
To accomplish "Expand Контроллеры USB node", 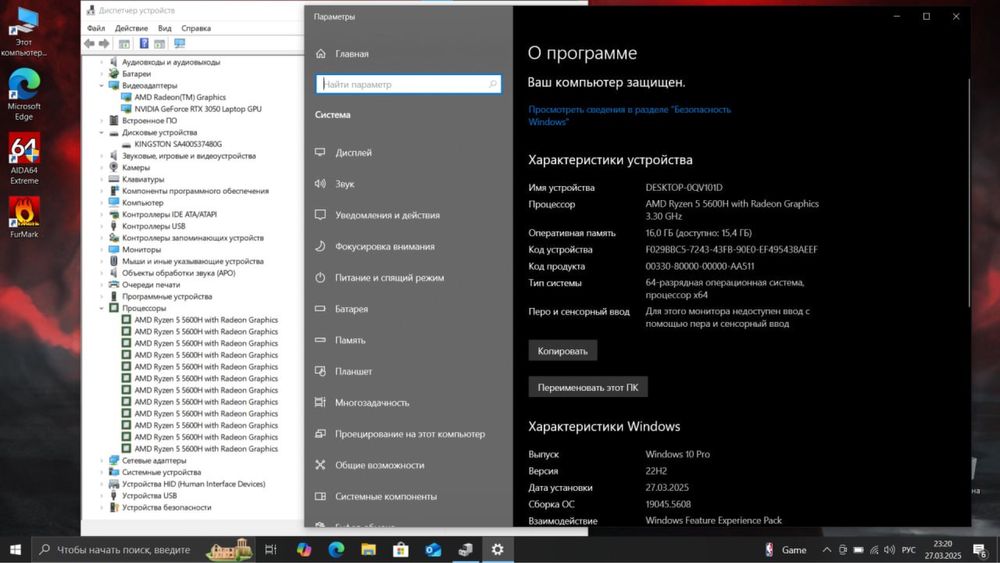I will 101,226.
